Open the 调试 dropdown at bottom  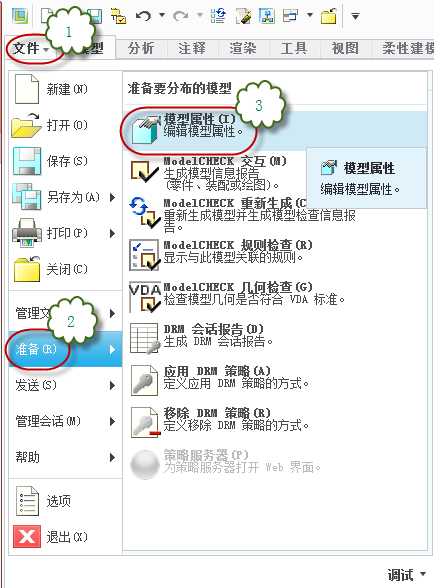407,574
